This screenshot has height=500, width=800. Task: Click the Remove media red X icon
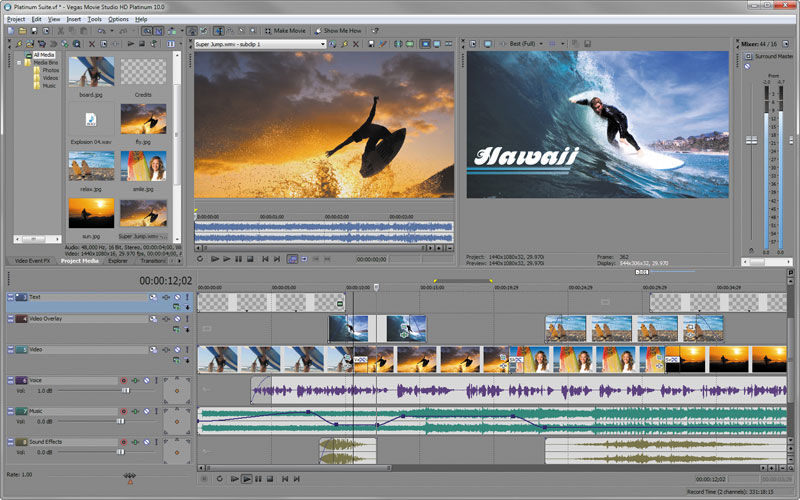pos(91,44)
